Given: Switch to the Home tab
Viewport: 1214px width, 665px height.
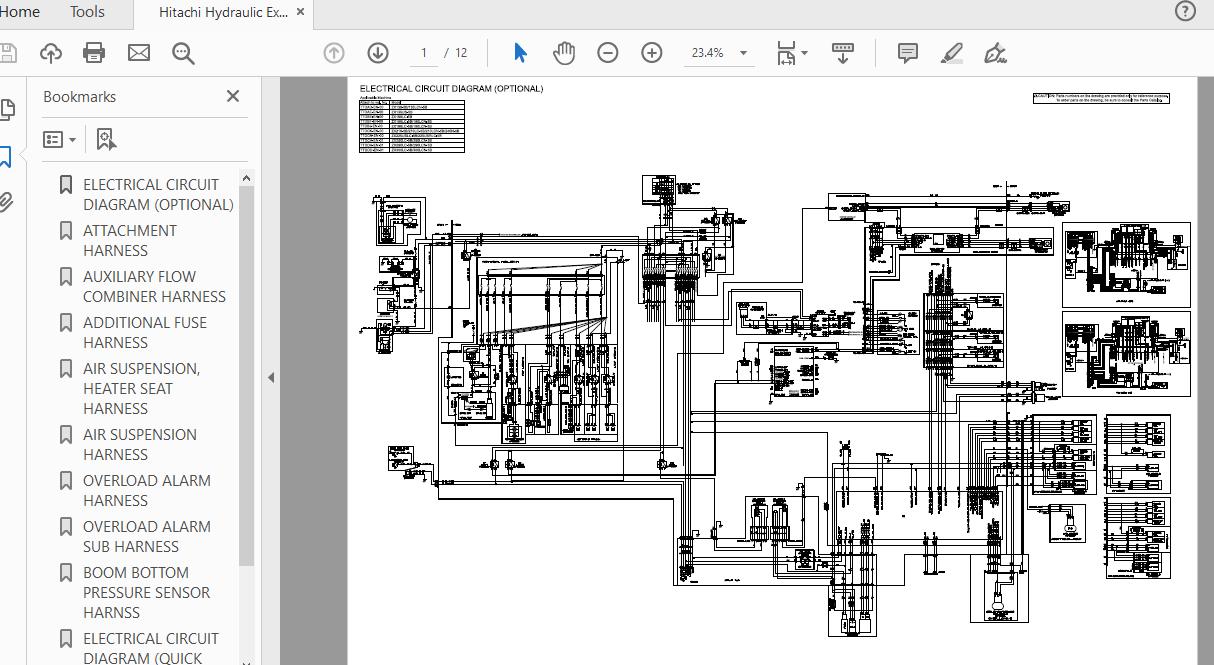Looking at the screenshot, I should (20, 12).
